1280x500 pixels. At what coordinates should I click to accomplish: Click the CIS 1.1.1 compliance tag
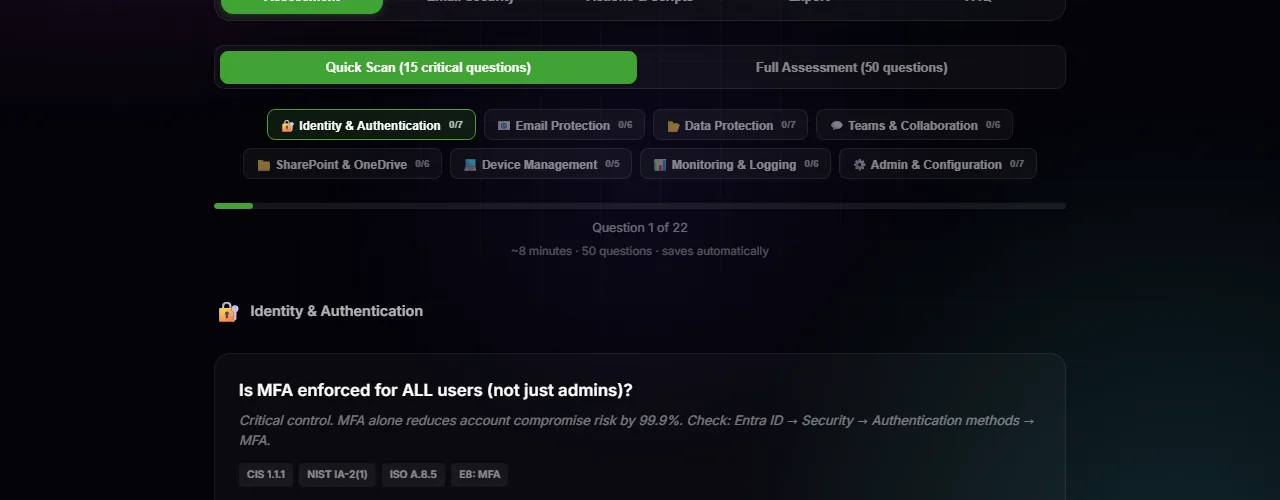(x=266, y=474)
